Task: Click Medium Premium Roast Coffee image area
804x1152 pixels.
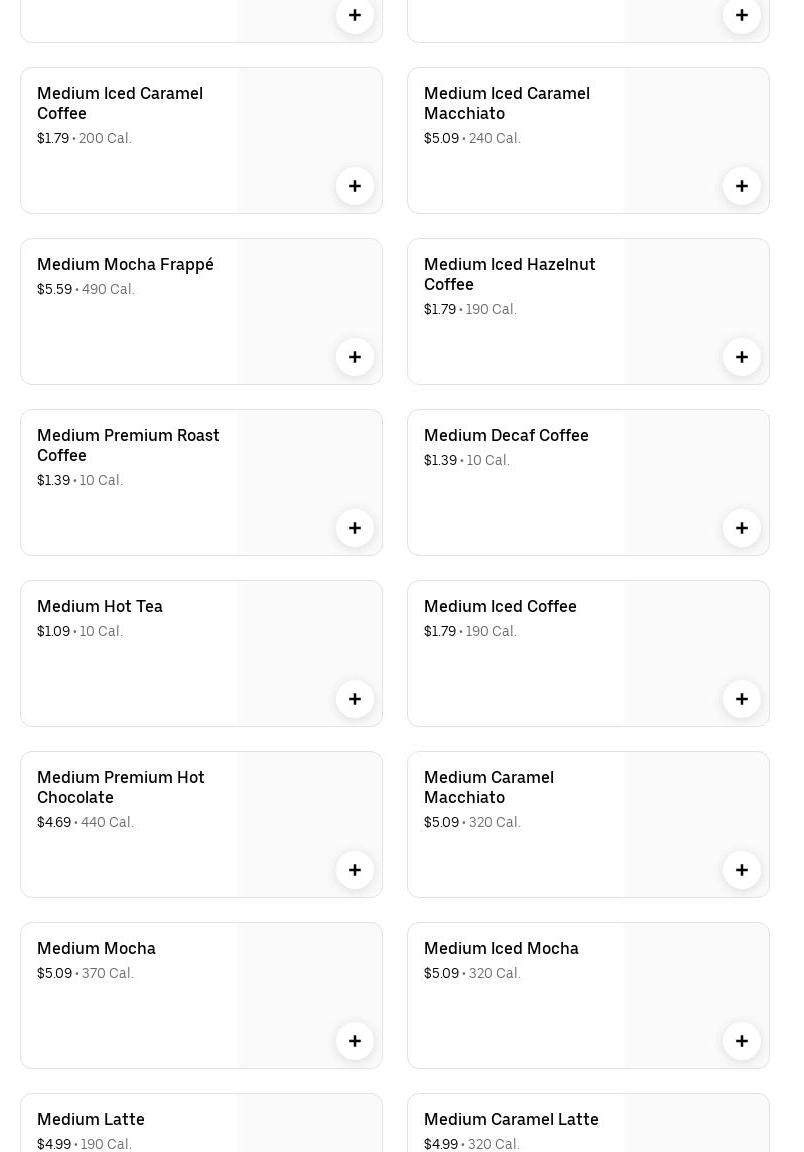Action: (x=309, y=470)
